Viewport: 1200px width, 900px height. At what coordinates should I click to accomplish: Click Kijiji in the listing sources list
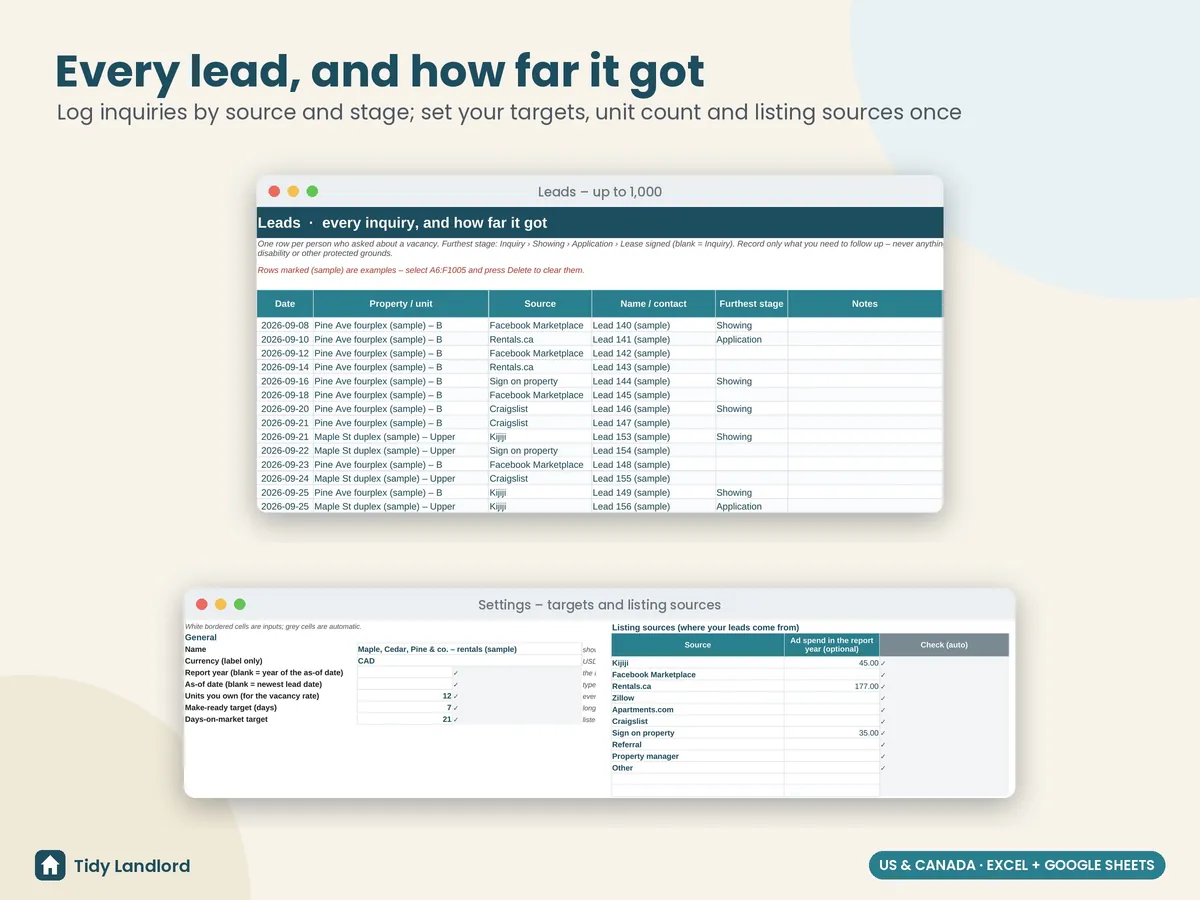coord(698,663)
